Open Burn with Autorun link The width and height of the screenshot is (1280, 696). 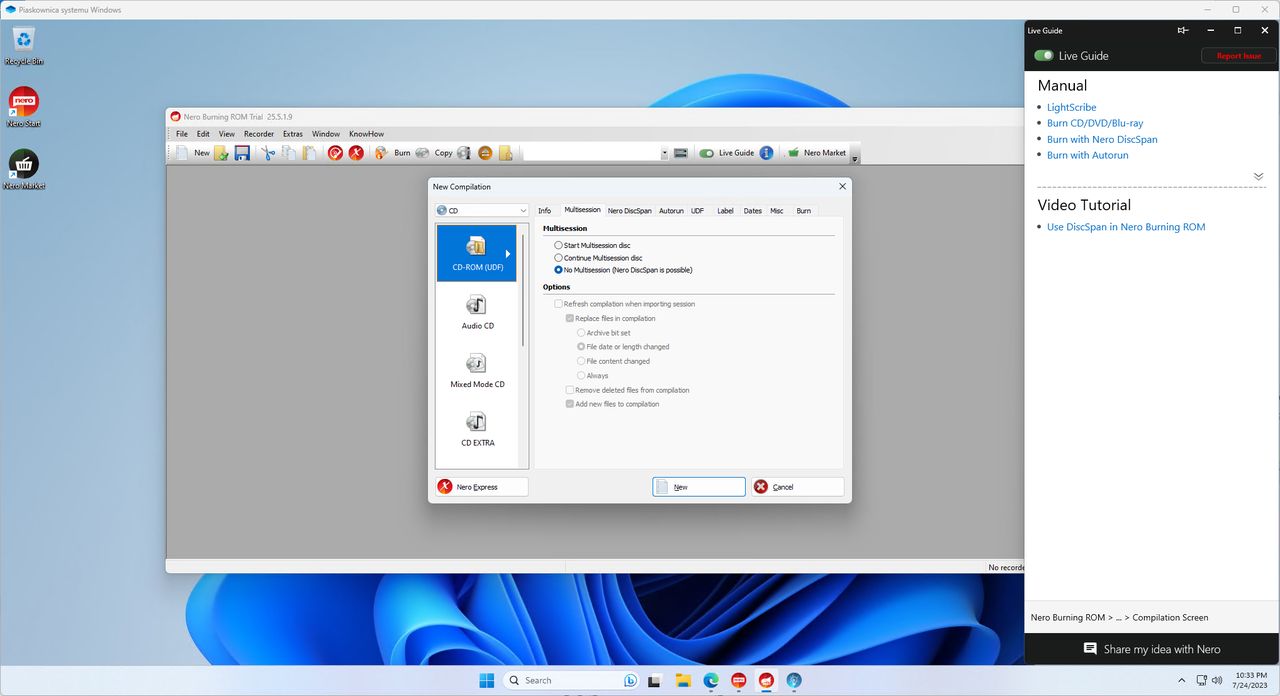pyautogui.click(x=1088, y=155)
